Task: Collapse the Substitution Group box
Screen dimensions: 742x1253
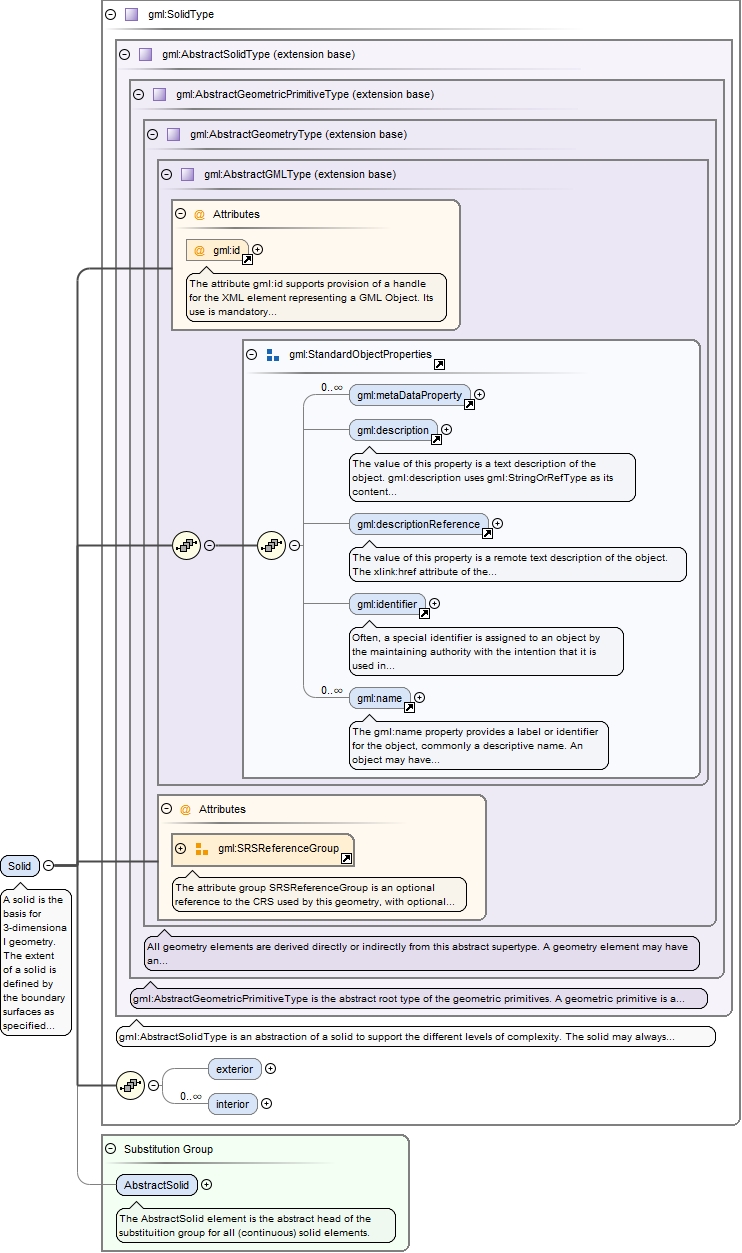Action: coord(110,1149)
